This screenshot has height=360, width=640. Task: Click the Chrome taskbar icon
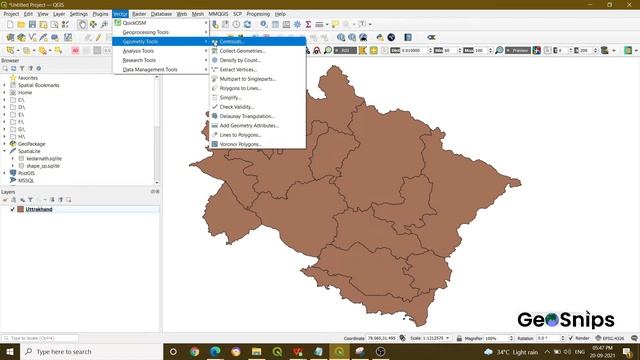click(194, 351)
